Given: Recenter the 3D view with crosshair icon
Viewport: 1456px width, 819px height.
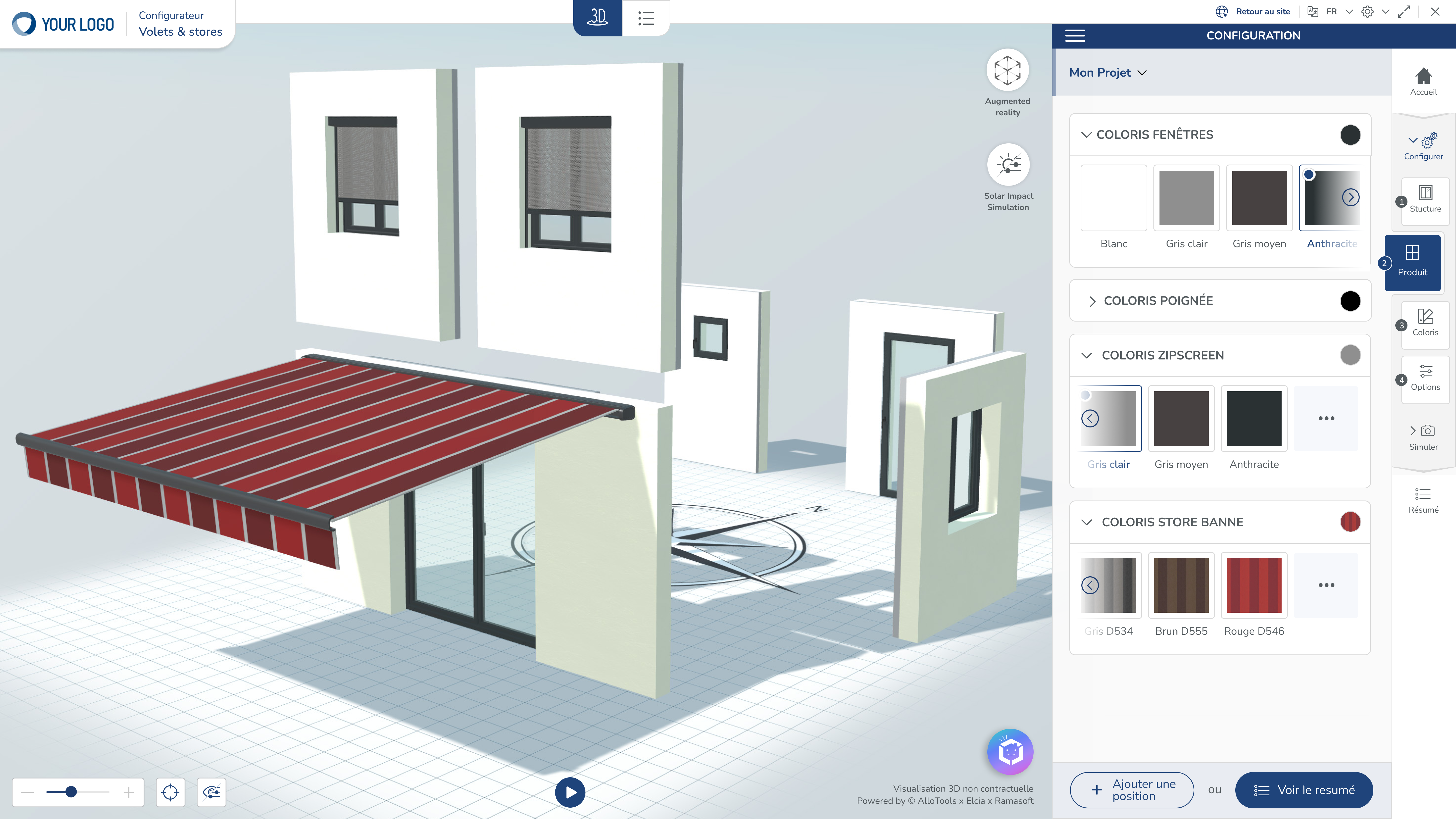Looking at the screenshot, I should pos(170,792).
